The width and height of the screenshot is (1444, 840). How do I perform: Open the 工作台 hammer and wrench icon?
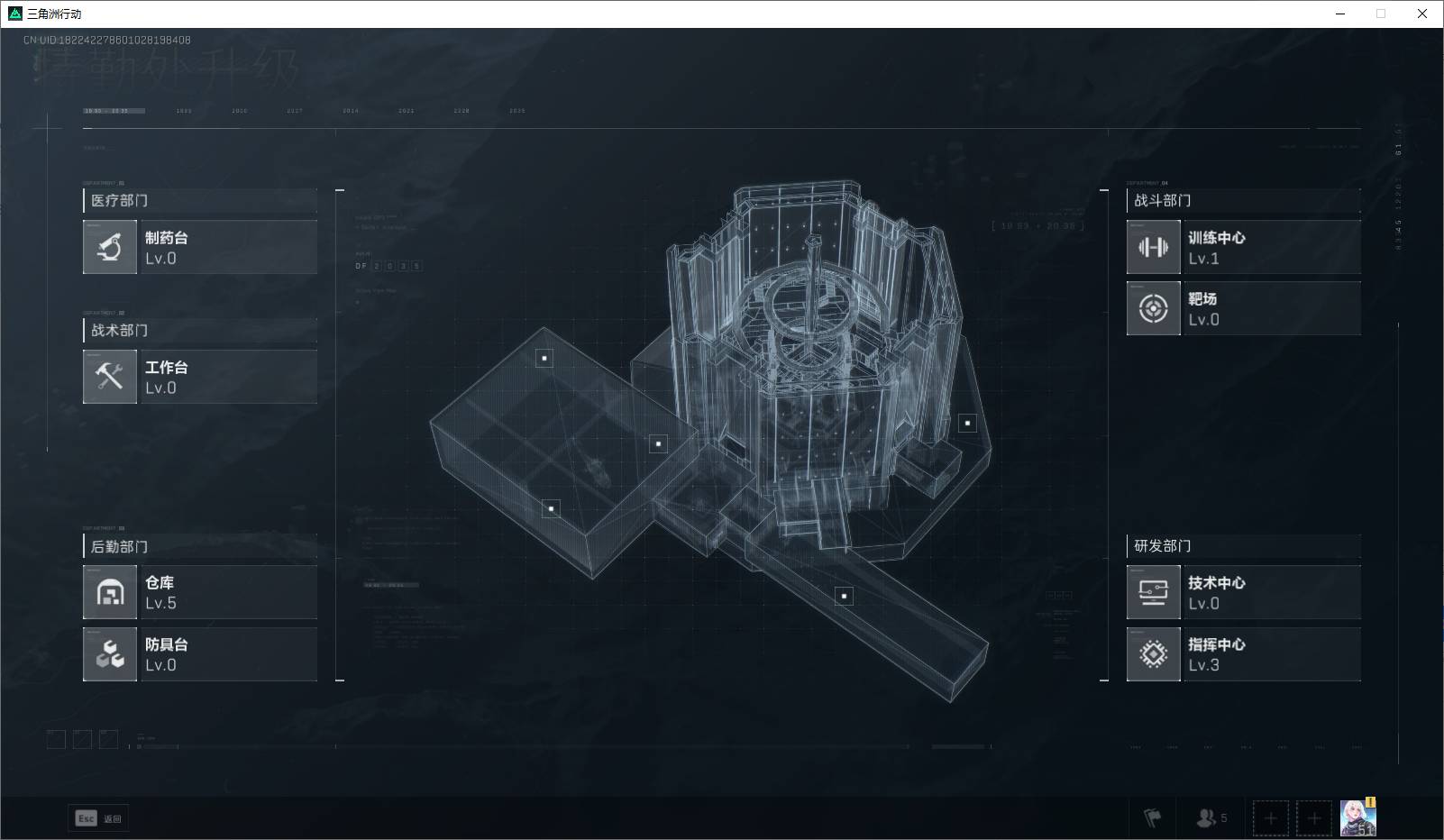(x=110, y=377)
